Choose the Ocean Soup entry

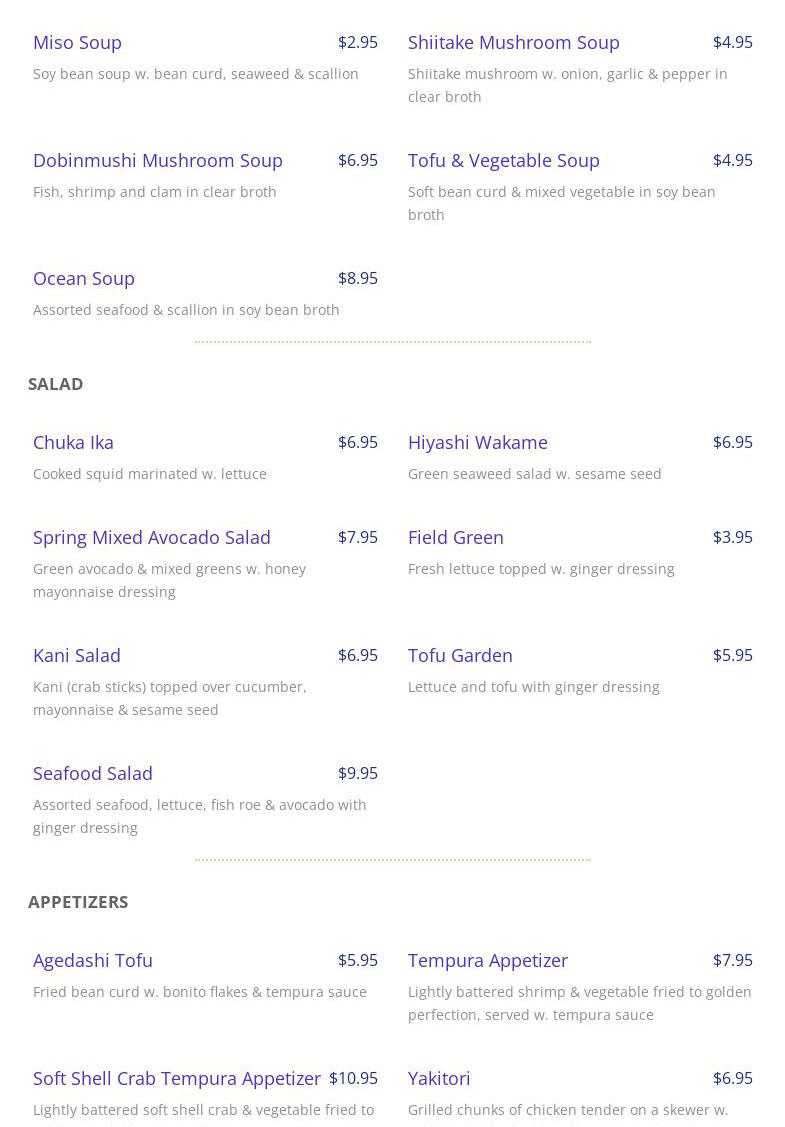coord(83,278)
